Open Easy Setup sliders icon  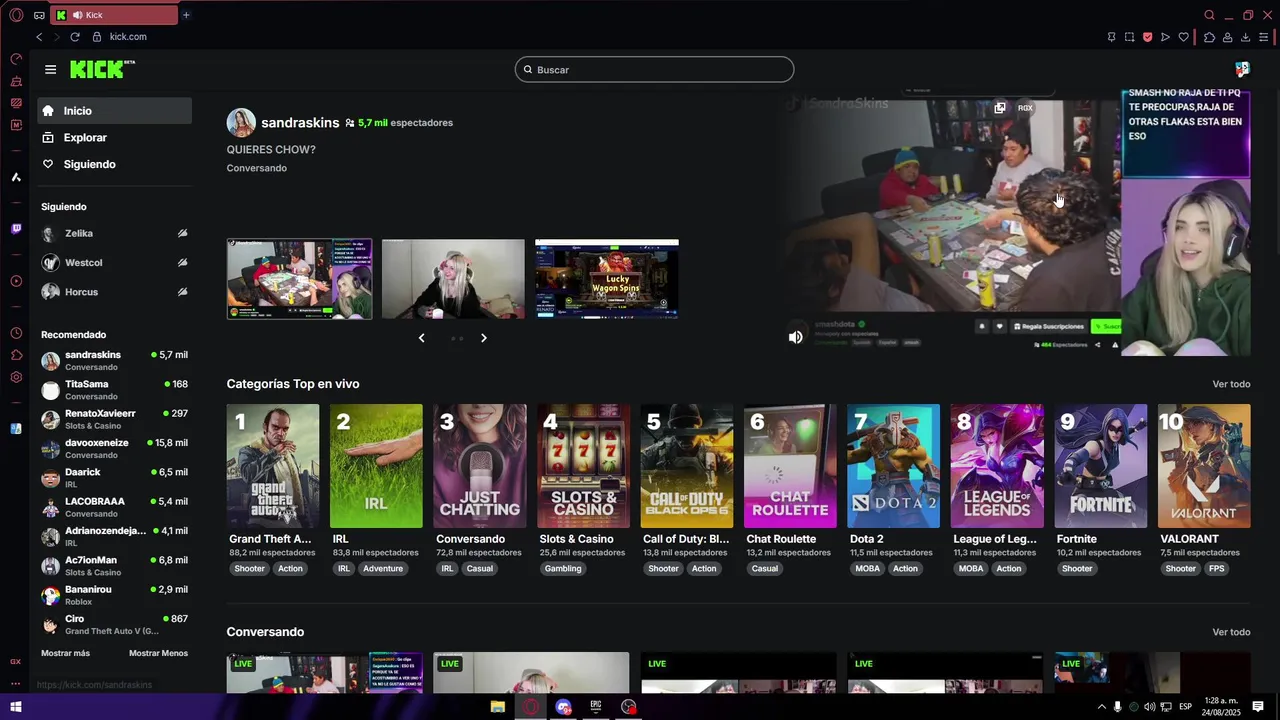tap(1266, 37)
